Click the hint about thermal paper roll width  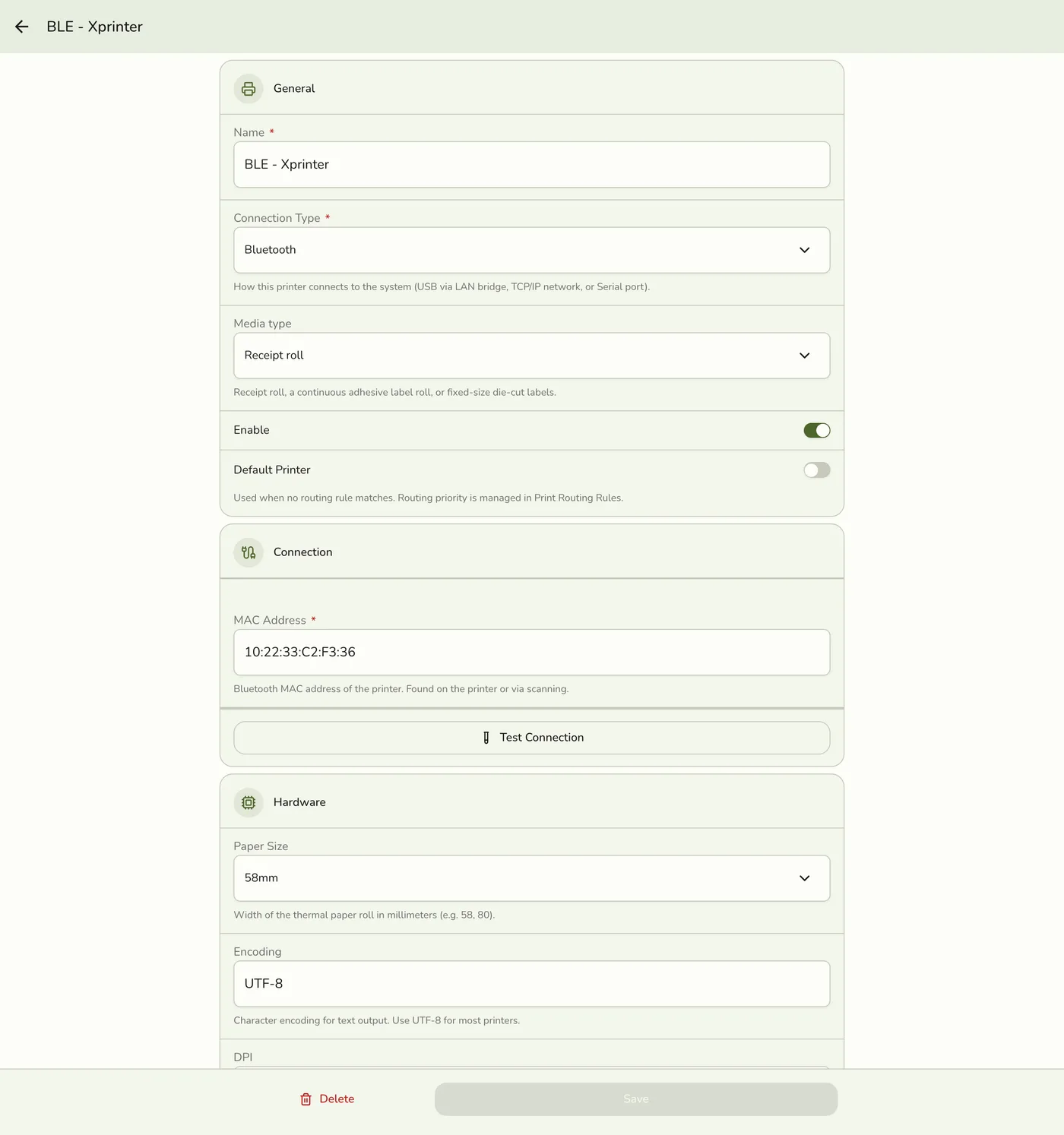tap(364, 915)
